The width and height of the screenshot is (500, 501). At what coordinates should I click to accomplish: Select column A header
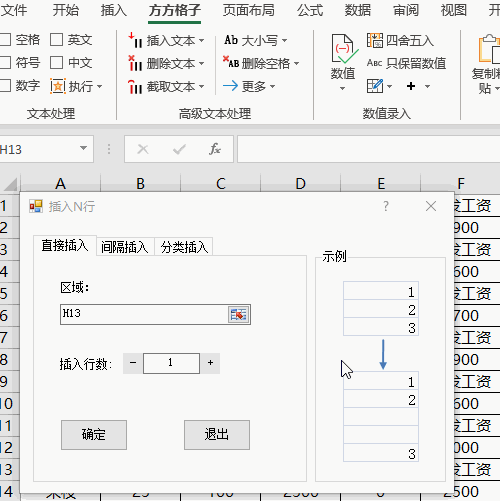click(60, 183)
